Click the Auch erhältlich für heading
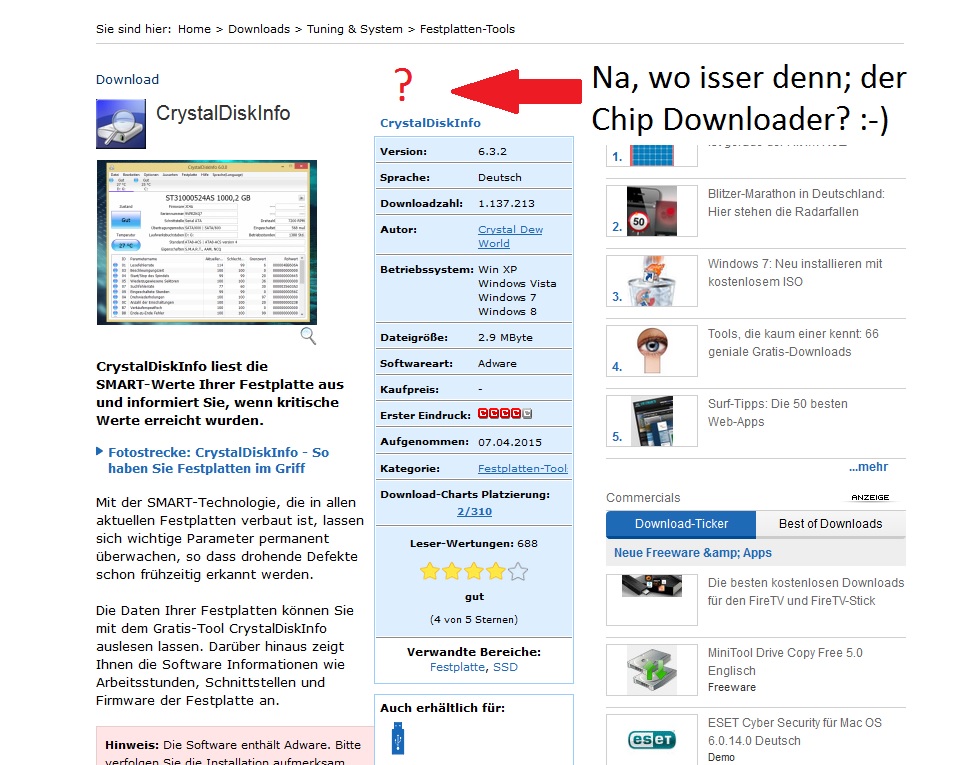This screenshot has height=765, width=963. (x=442, y=708)
